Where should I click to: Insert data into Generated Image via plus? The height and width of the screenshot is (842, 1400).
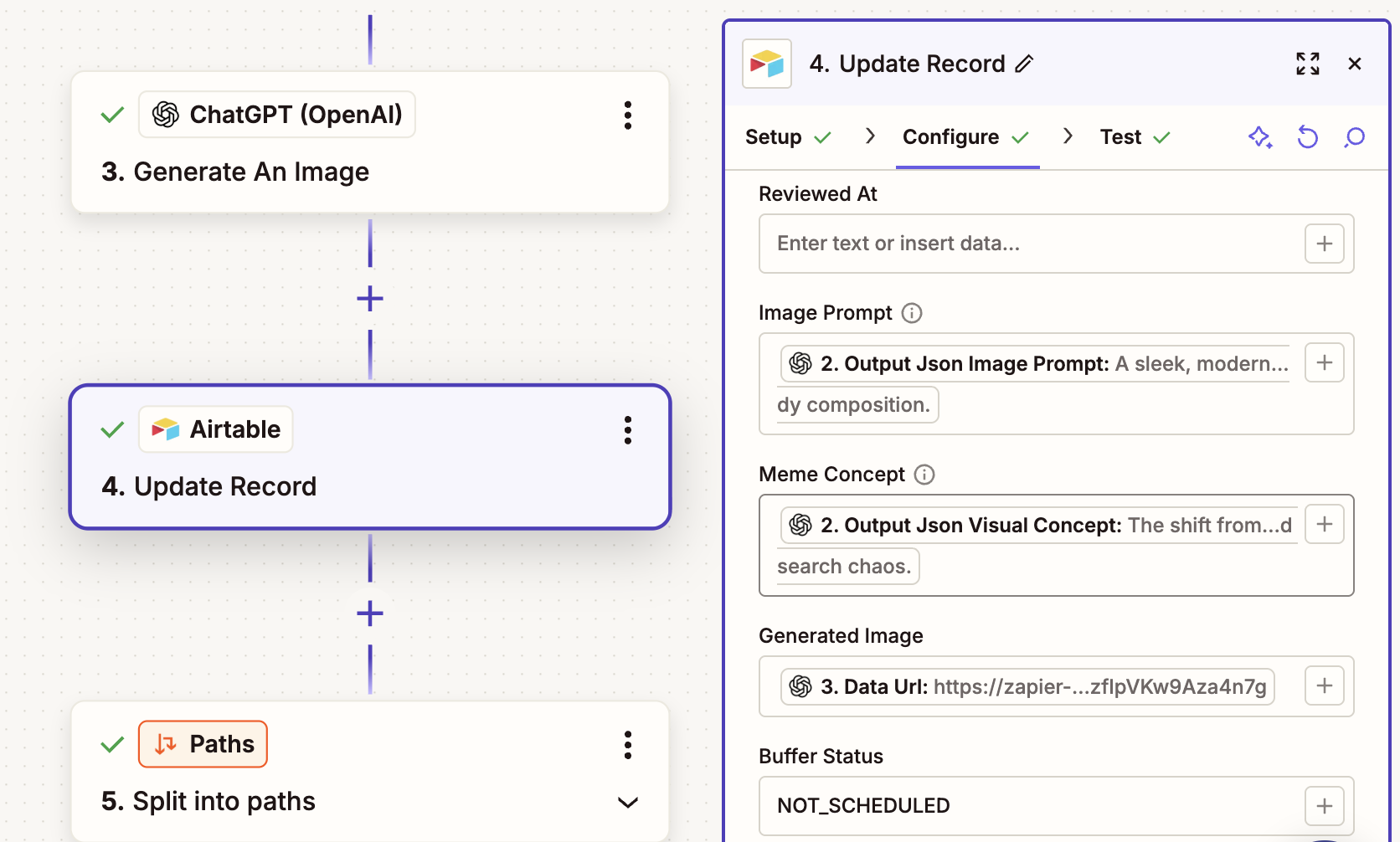point(1325,685)
